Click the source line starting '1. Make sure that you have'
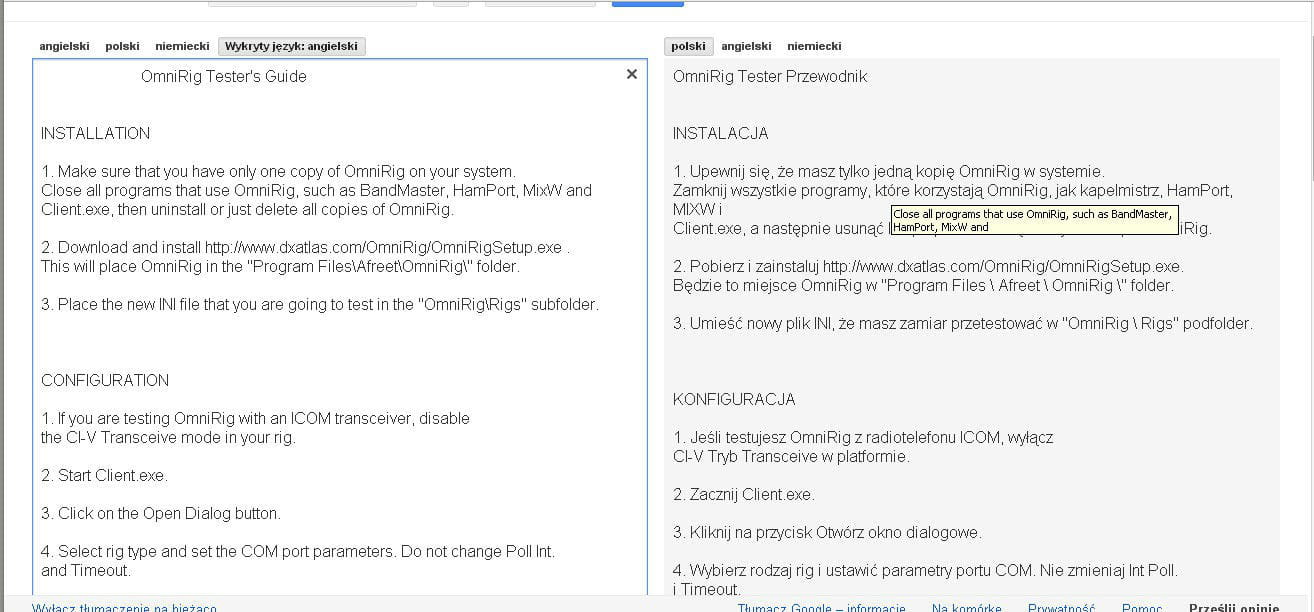 (x=279, y=172)
